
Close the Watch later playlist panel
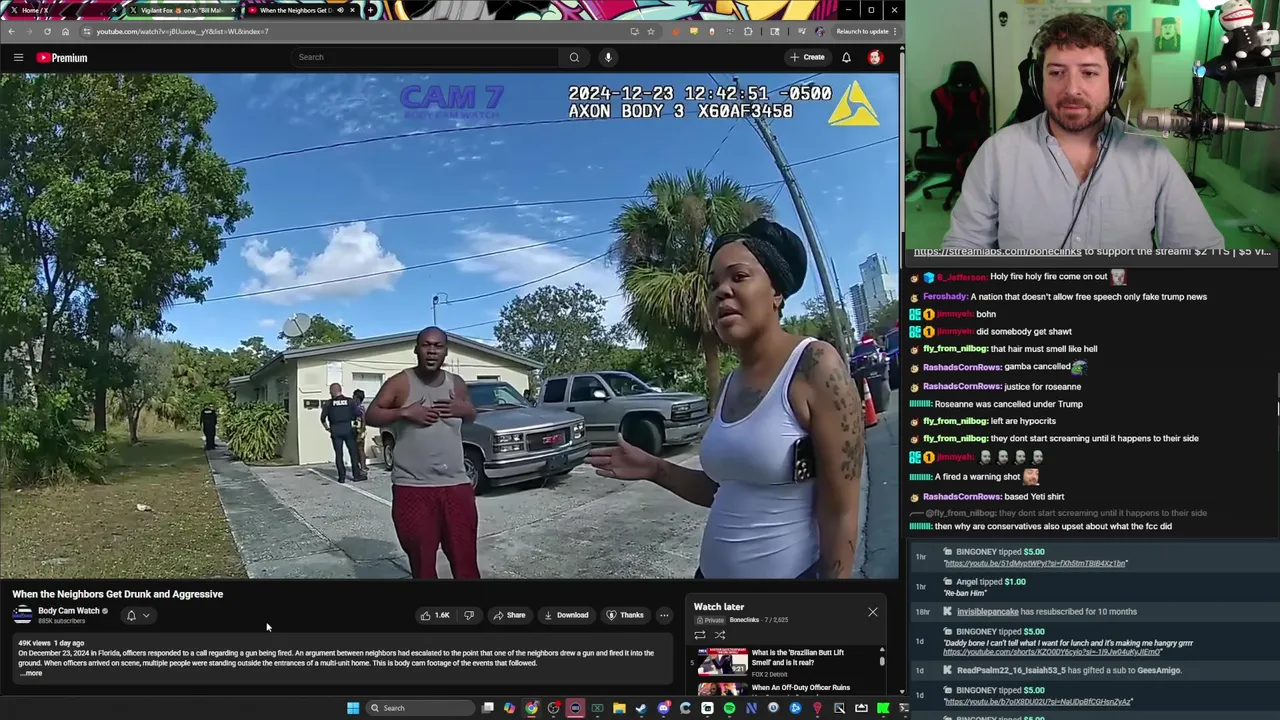click(x=873, y=611)
